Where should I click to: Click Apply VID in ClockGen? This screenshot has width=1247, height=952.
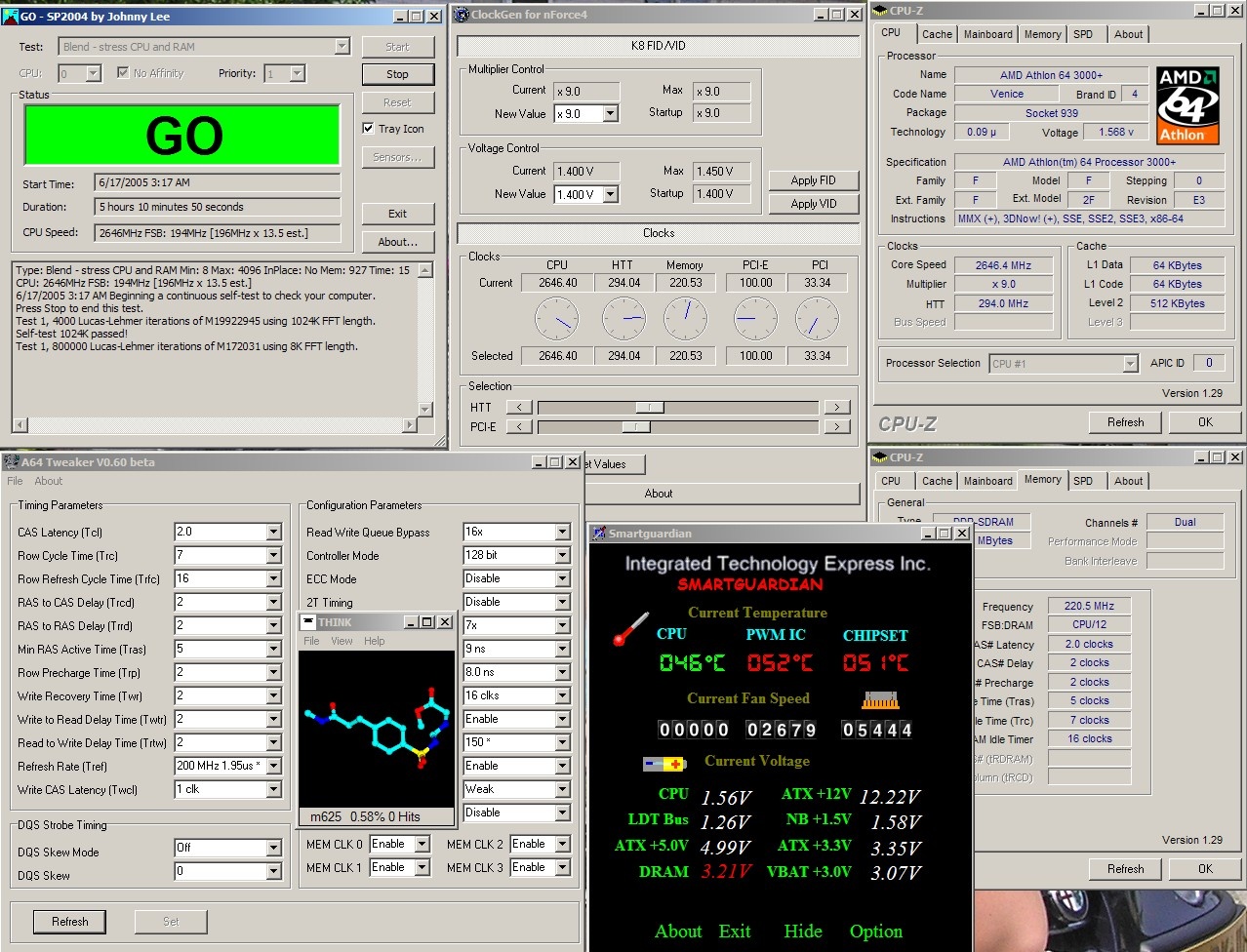813,204
